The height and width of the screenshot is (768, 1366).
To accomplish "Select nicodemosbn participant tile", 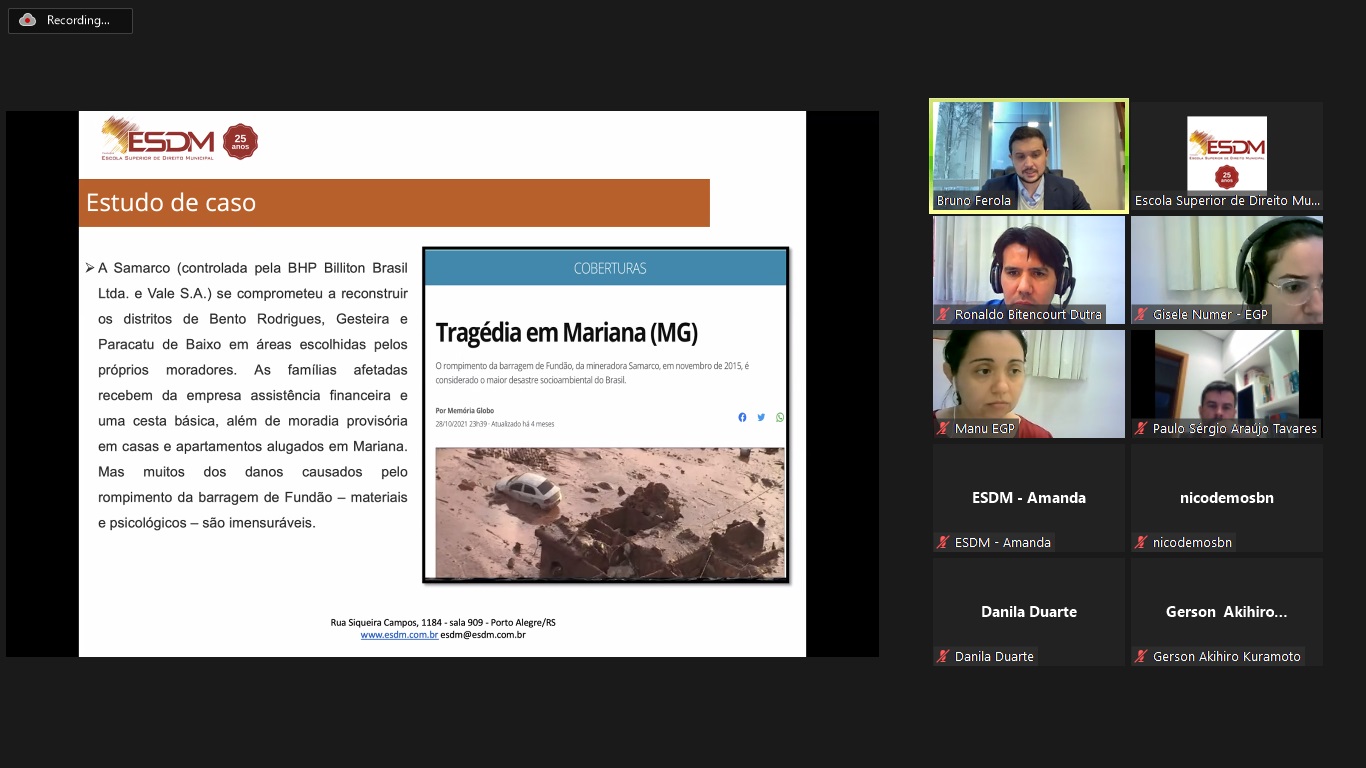I will click(1227, 498).
